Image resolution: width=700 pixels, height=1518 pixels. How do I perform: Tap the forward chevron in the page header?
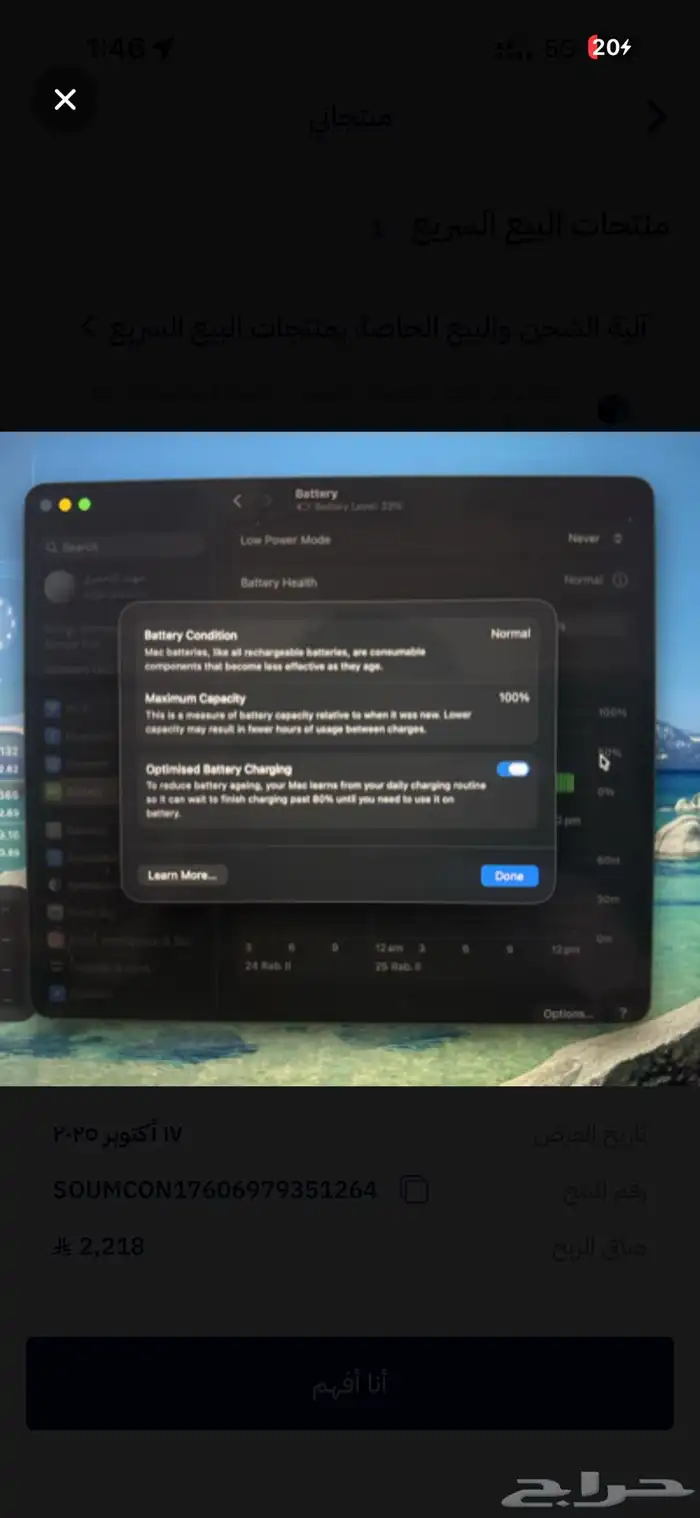click(x=657, y=117)
